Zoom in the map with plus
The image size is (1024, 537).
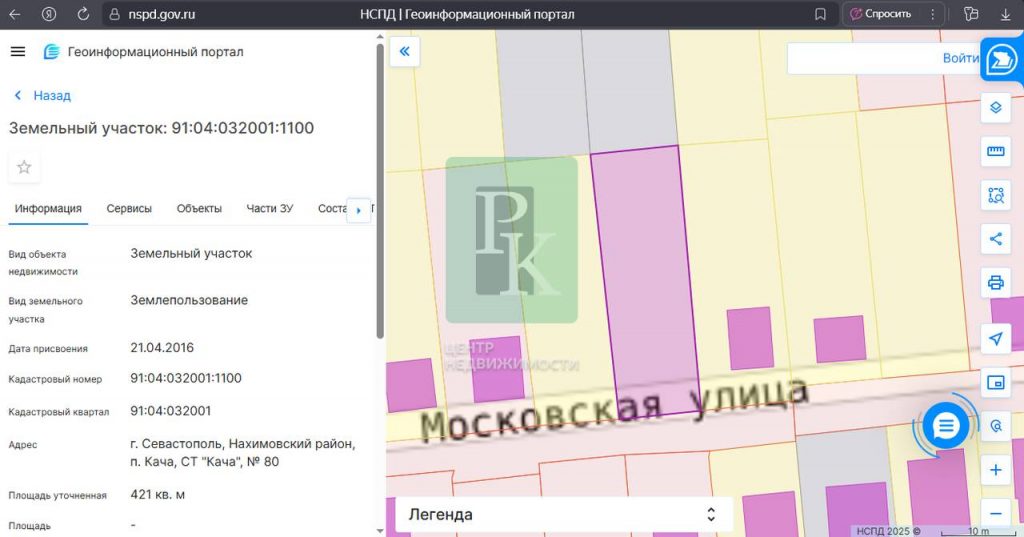pyautogui.click(x=995, y=470)
